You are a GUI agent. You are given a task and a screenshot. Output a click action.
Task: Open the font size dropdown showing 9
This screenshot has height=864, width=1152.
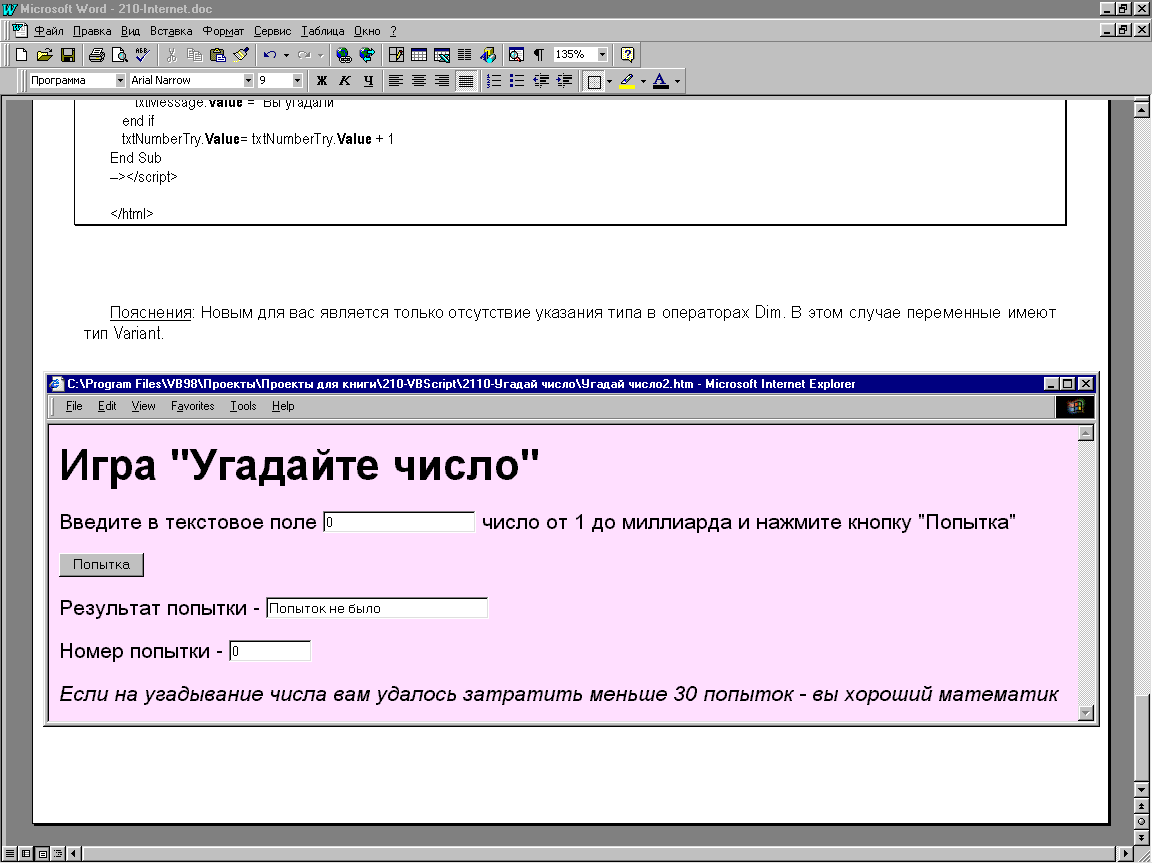coord(297,80)
